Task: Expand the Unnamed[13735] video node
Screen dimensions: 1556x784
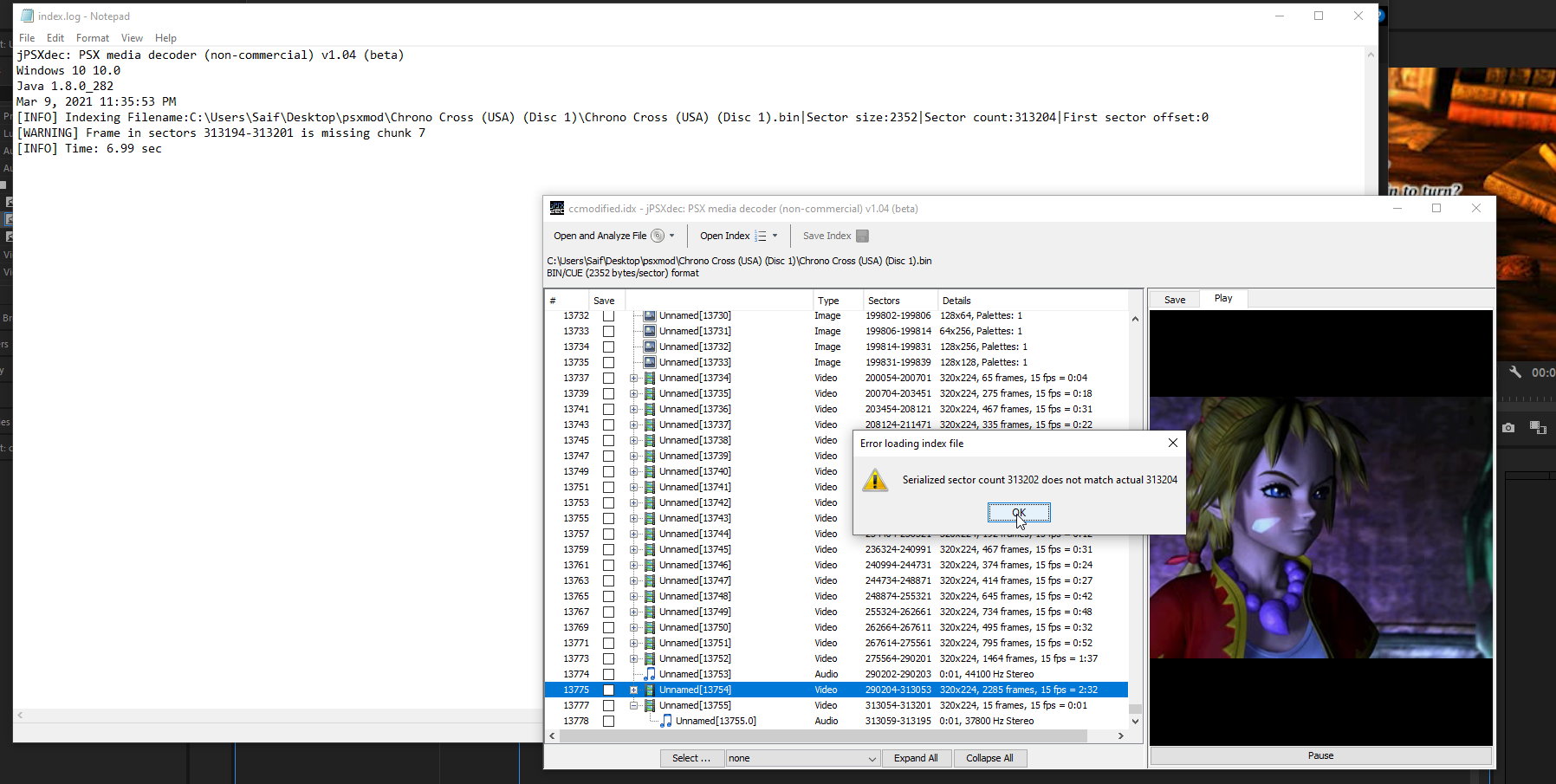Action: click(x=633, y=393)
